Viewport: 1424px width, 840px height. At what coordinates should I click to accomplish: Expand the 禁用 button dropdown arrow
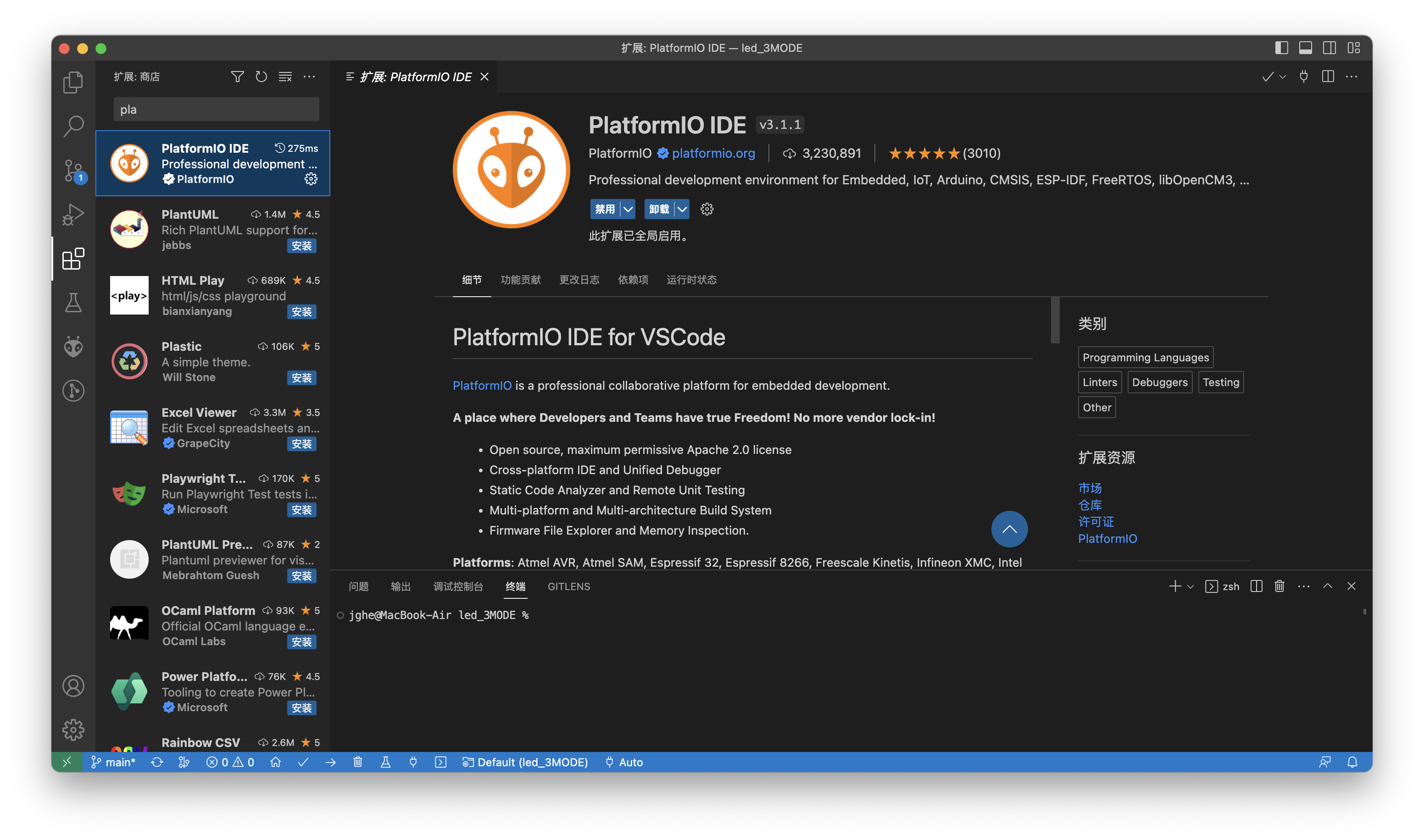pyautogui.click(x=629, y=209)
